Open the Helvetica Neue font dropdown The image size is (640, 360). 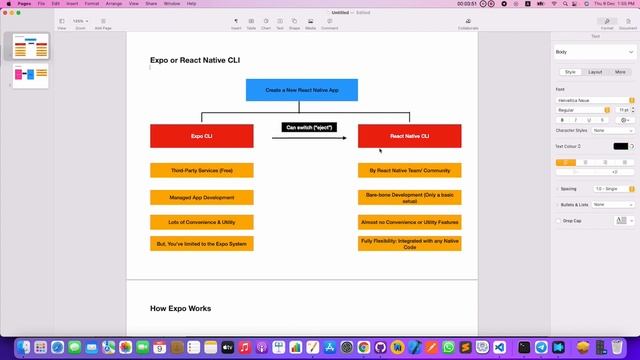[595, 100]
